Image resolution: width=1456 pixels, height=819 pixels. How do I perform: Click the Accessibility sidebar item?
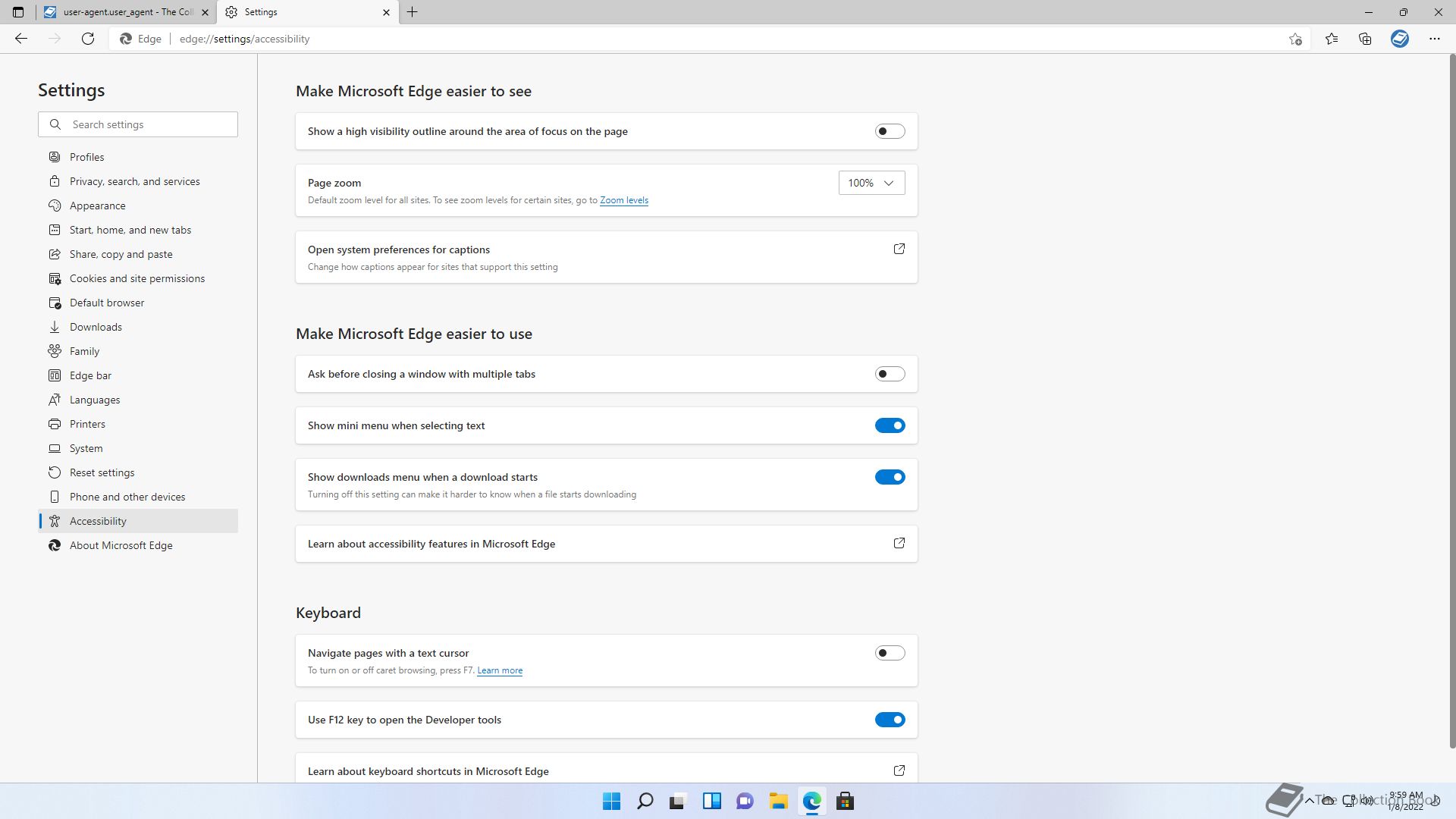138,521
